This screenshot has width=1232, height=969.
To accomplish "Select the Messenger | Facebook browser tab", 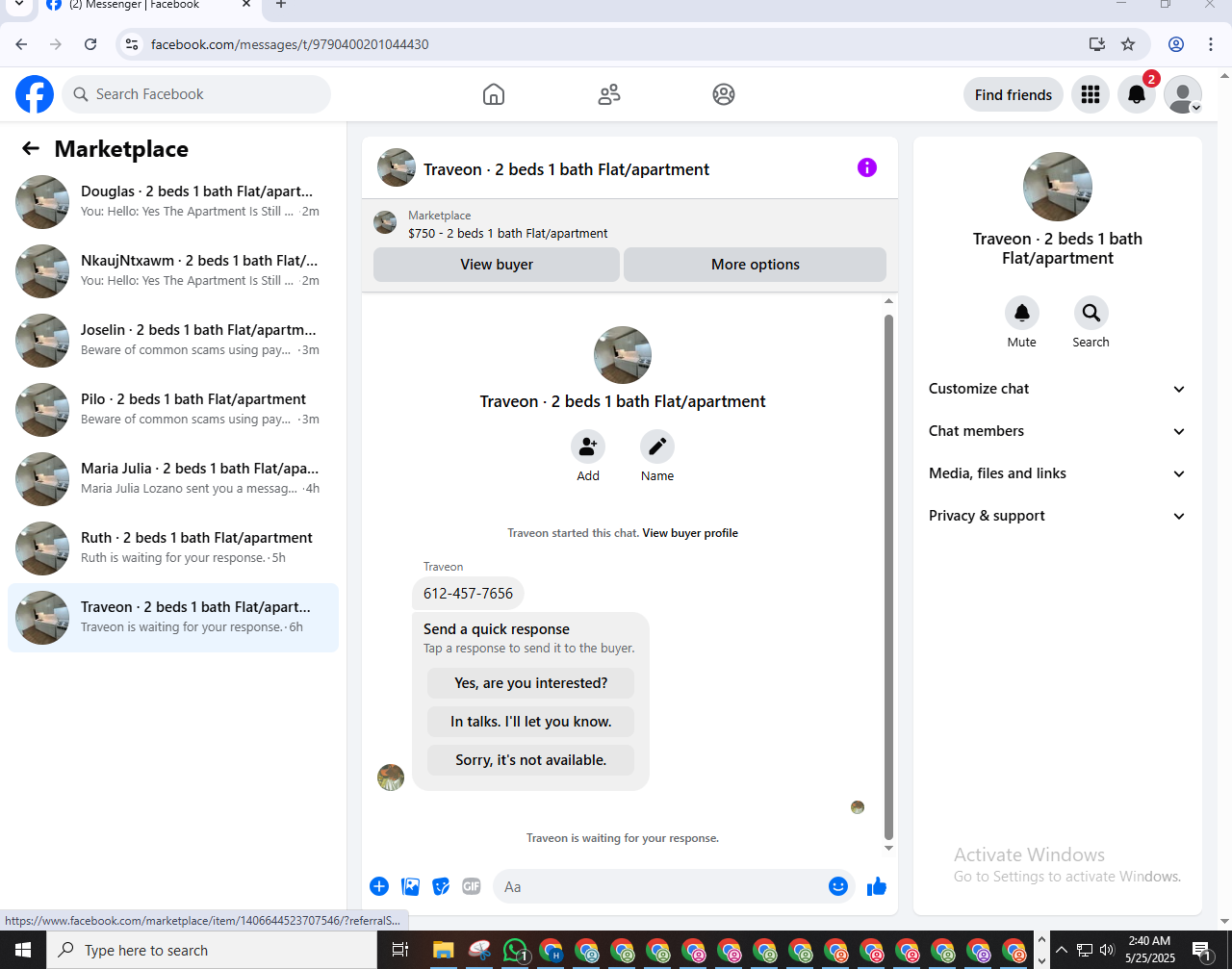I will [149, 5].
